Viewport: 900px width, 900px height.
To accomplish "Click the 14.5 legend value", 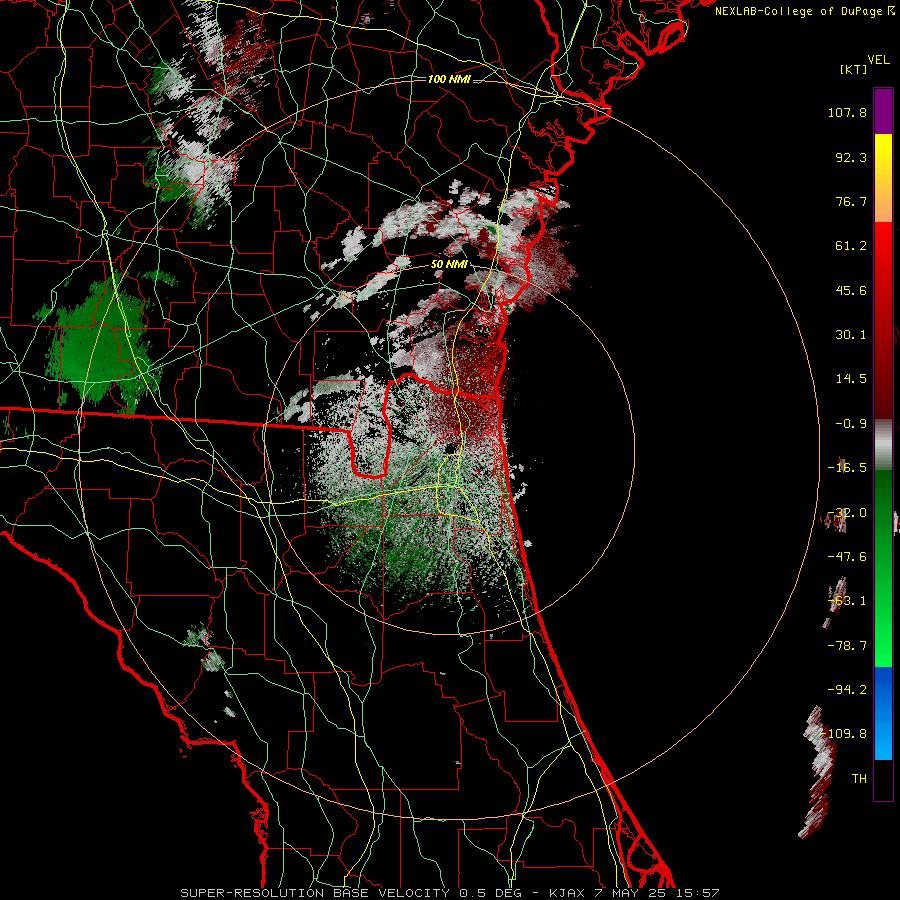I will (851, 379).
